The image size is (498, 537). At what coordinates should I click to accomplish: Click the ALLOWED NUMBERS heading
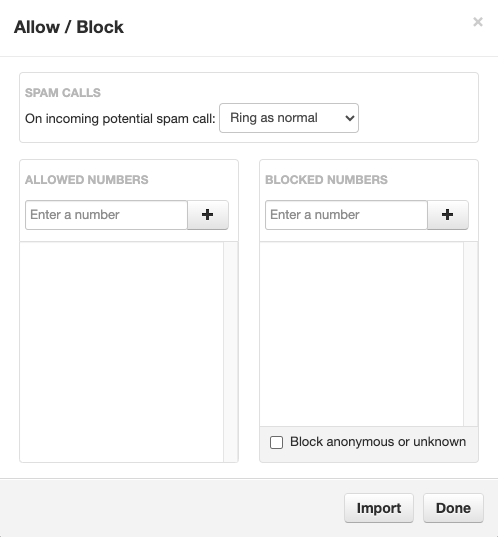87,180
